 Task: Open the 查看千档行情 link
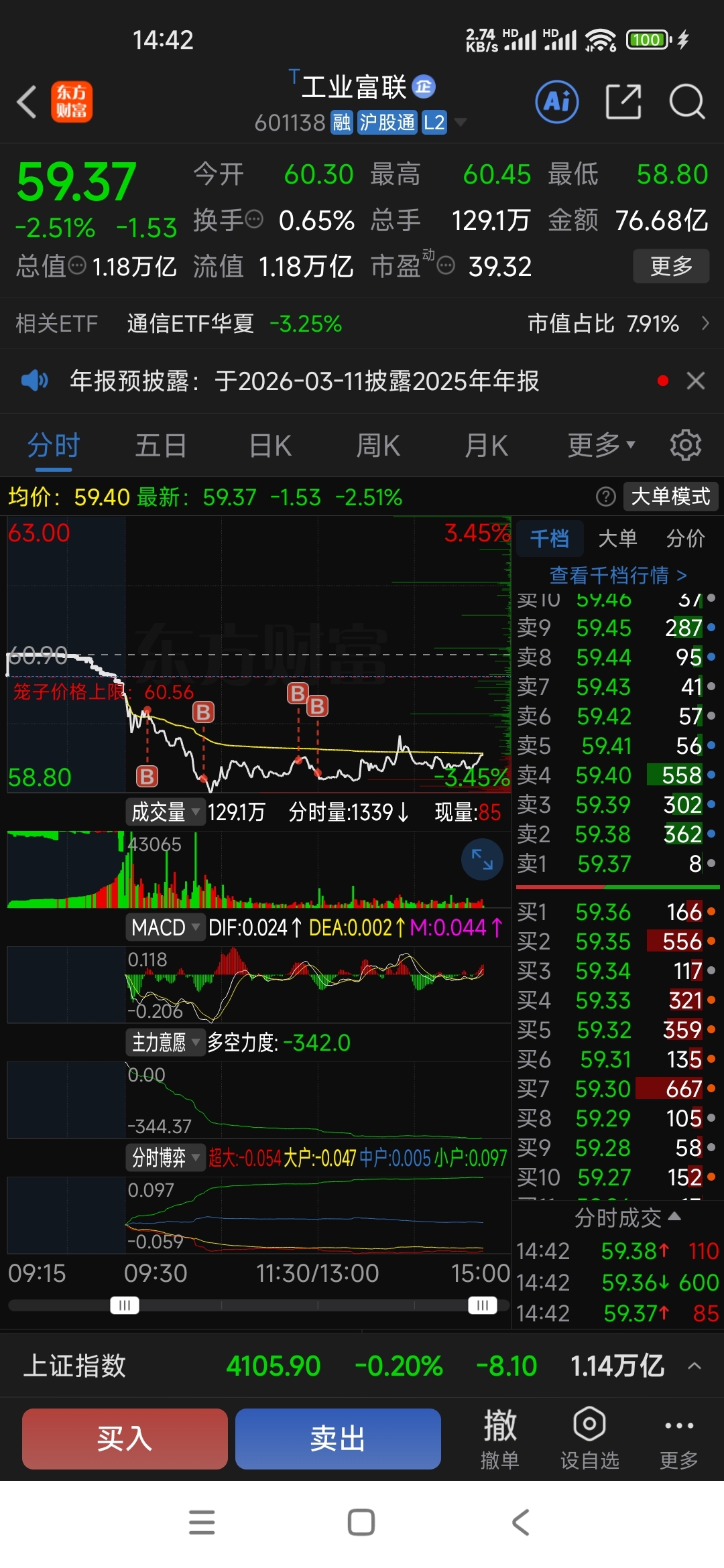point(618,575)
